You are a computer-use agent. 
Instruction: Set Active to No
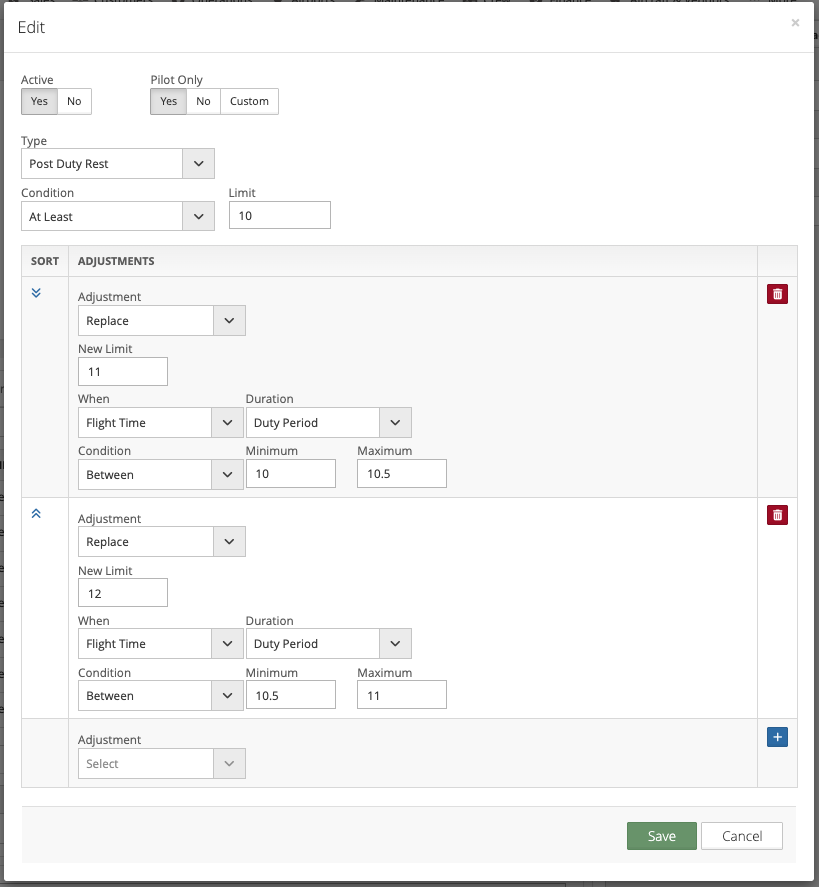pos(74,101)
